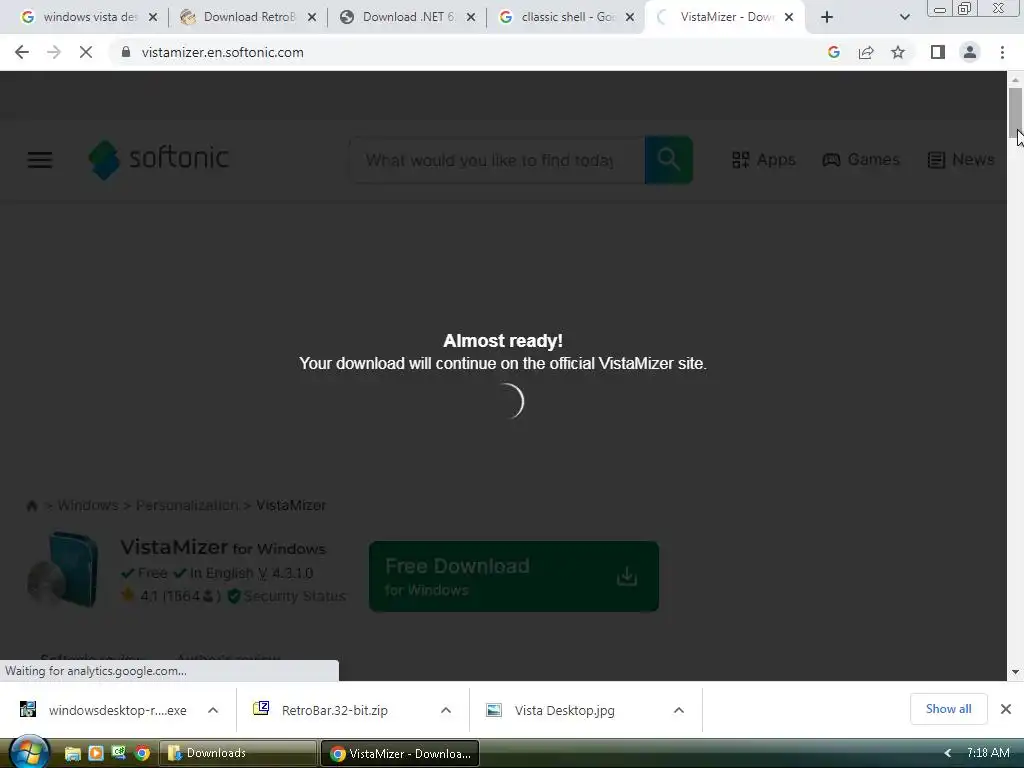Screen dimensions: 1024x768
Task: Click Show all downloads button
Action: (948, 709)
